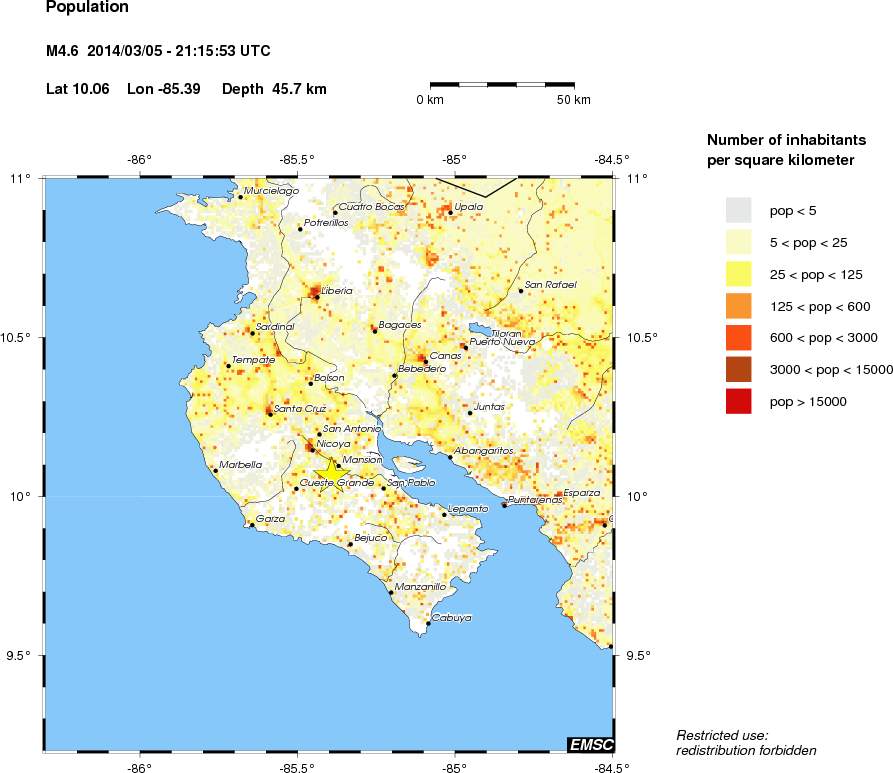893x773 pixels.
Task: Click the Esparza label
Action: tap(581, 493)
